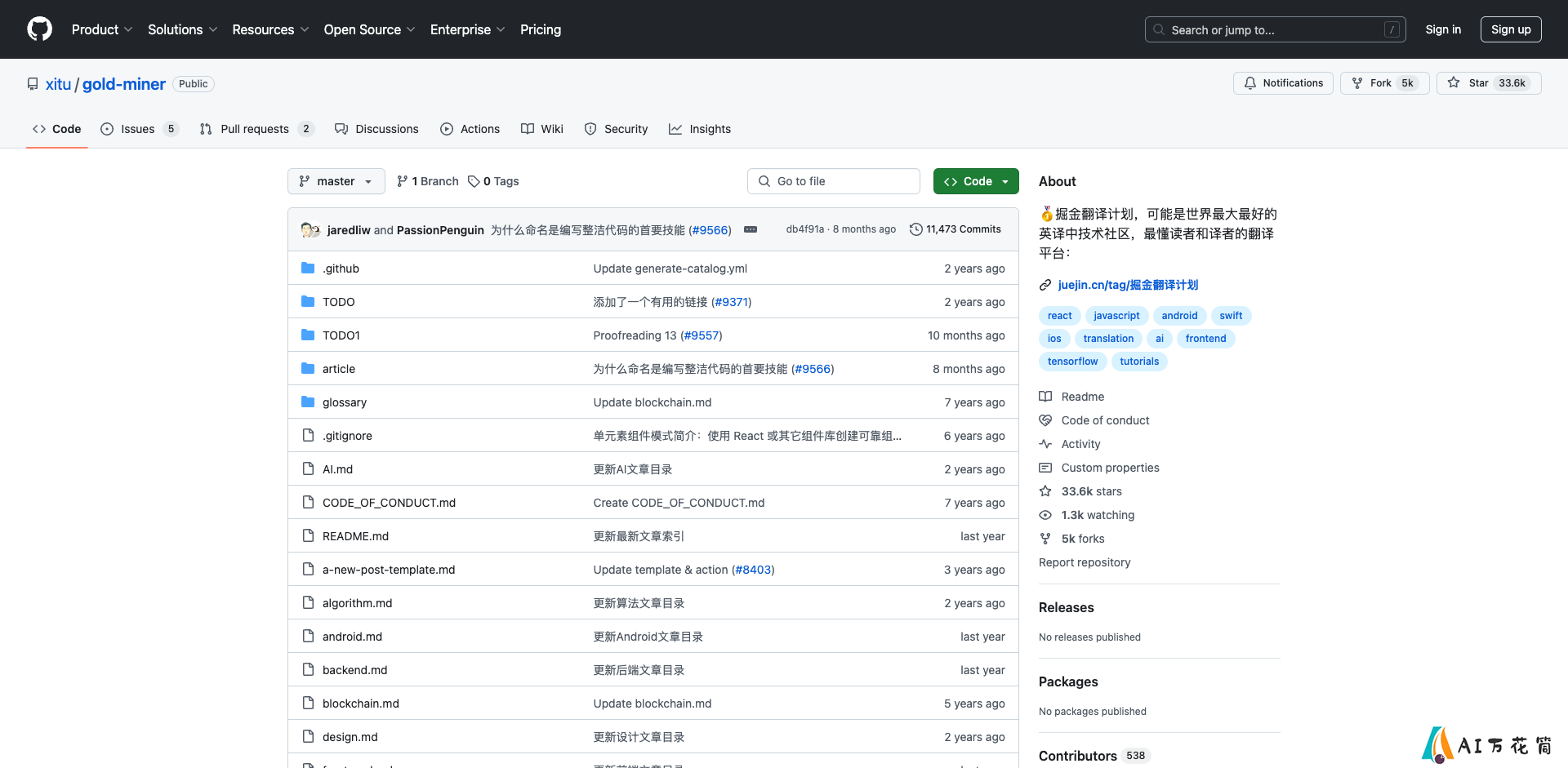Open the AI.md file
The height and width of the screenshot is (768, 1568).
point(338,469)
